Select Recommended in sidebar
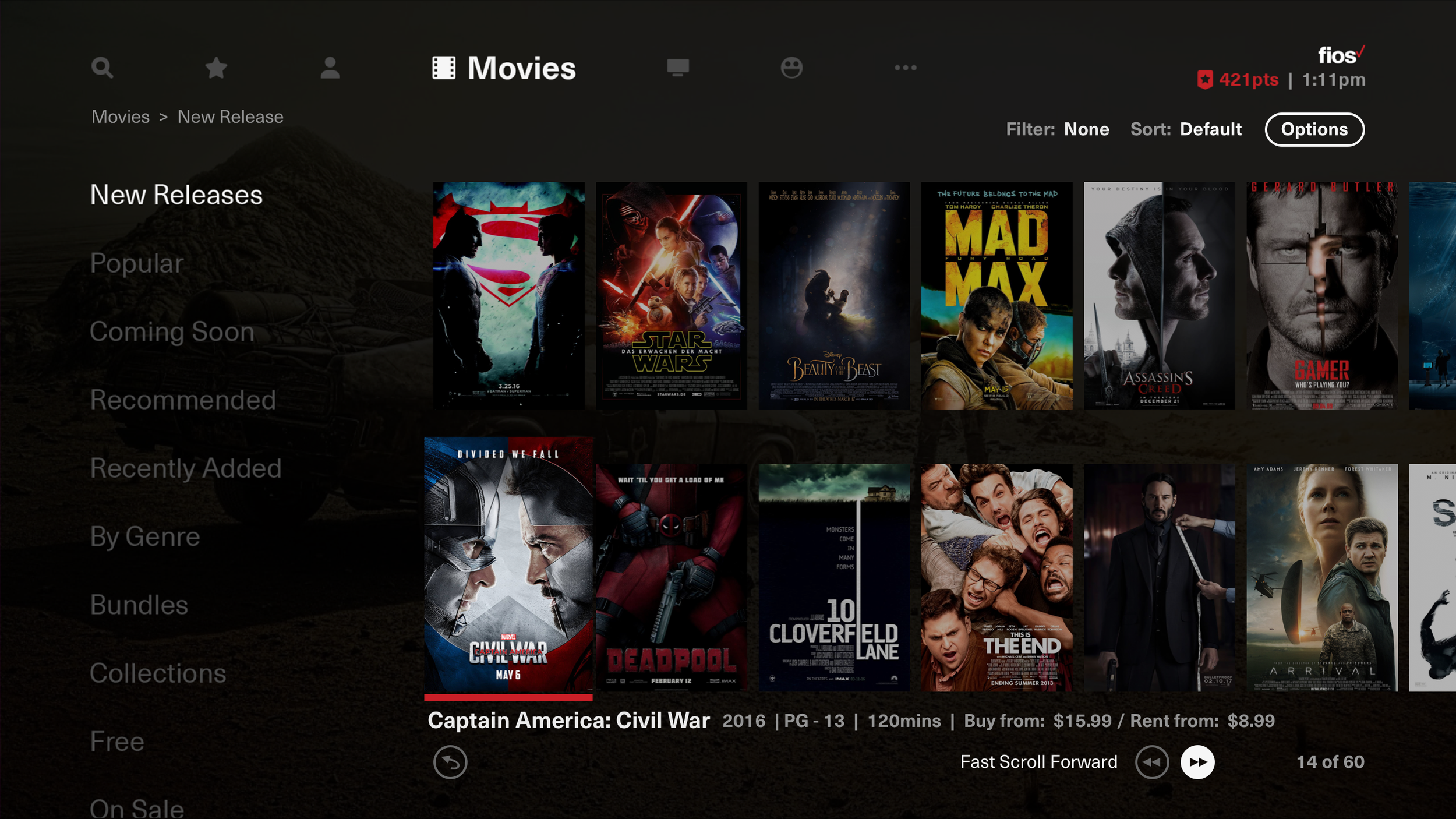 183,400
